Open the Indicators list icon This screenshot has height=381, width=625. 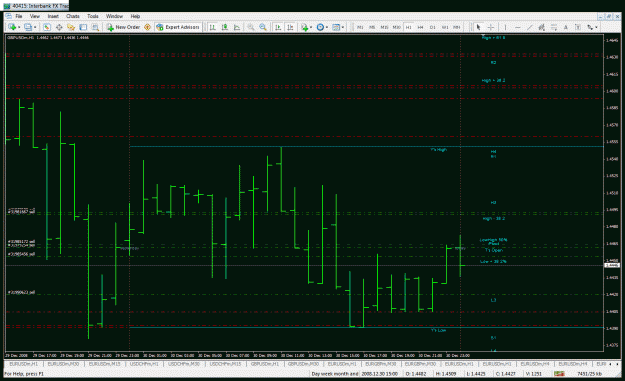tap(305, 27)
